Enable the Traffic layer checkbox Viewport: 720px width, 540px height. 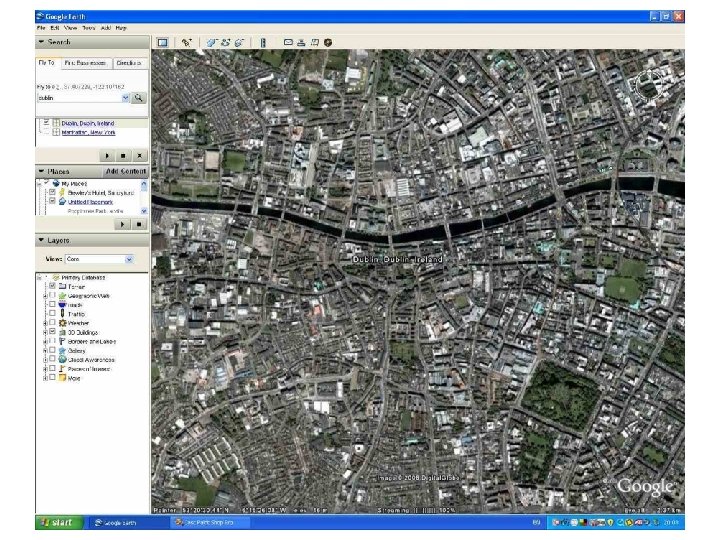coord(52,313)
